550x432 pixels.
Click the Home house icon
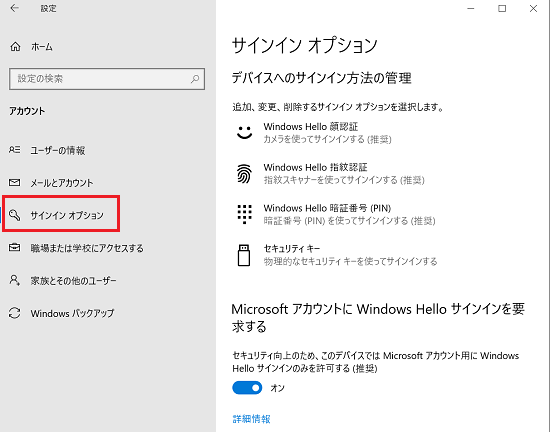coord(15,46)
